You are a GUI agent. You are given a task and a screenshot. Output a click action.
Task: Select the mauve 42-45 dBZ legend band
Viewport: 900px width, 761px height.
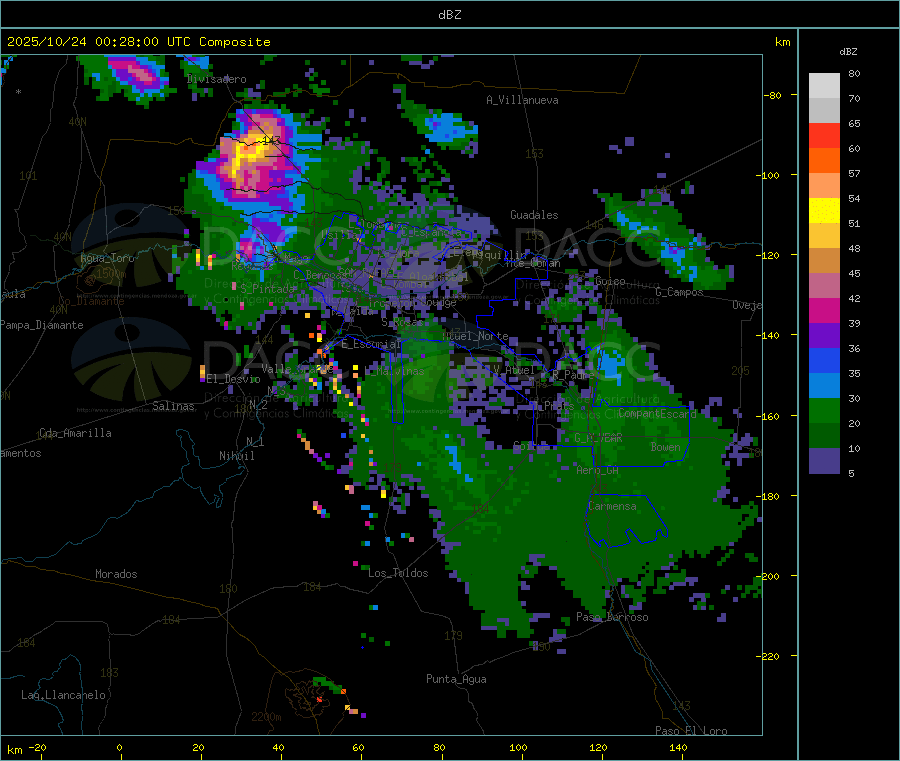pos(824,286)
